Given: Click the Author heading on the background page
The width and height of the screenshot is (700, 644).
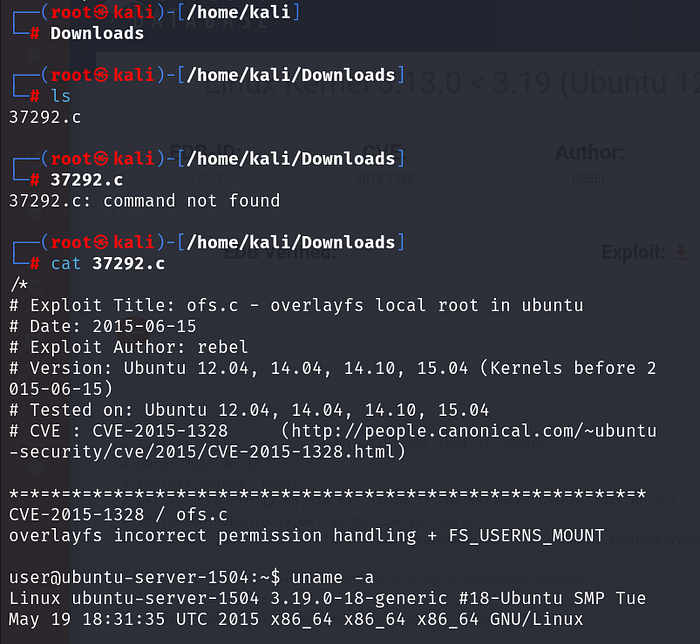Looking at the screenshot, I should pos(589,153).
